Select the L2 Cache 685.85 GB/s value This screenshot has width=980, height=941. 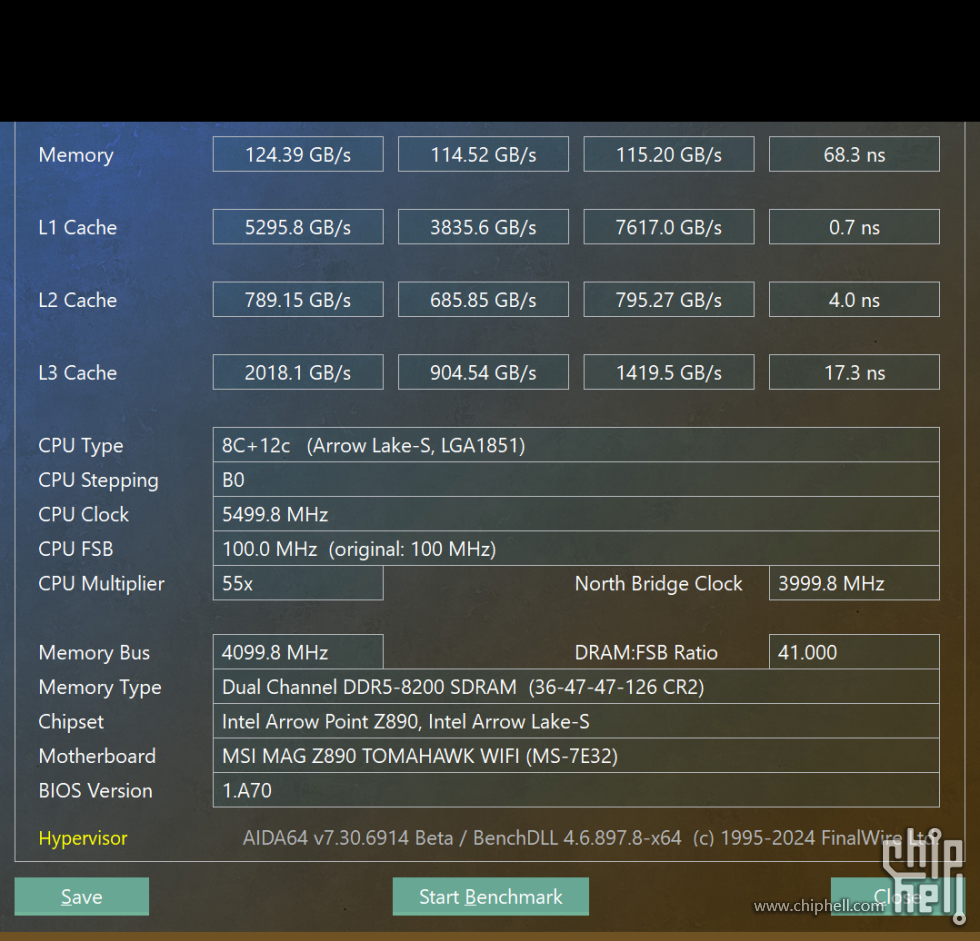click(x=483, y=299)
